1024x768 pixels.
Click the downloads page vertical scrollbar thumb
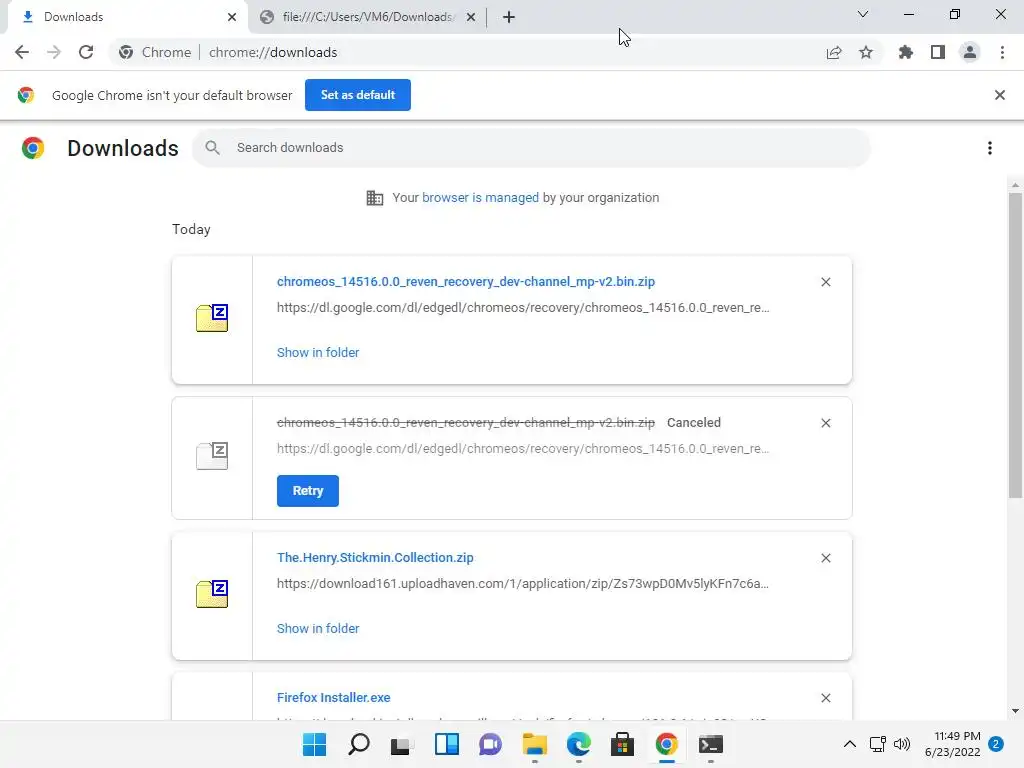click(x=1015, y=345)
